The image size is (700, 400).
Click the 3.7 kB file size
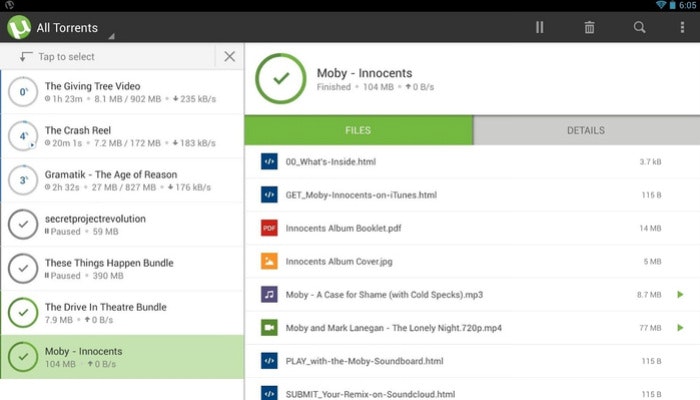[650, 162]
